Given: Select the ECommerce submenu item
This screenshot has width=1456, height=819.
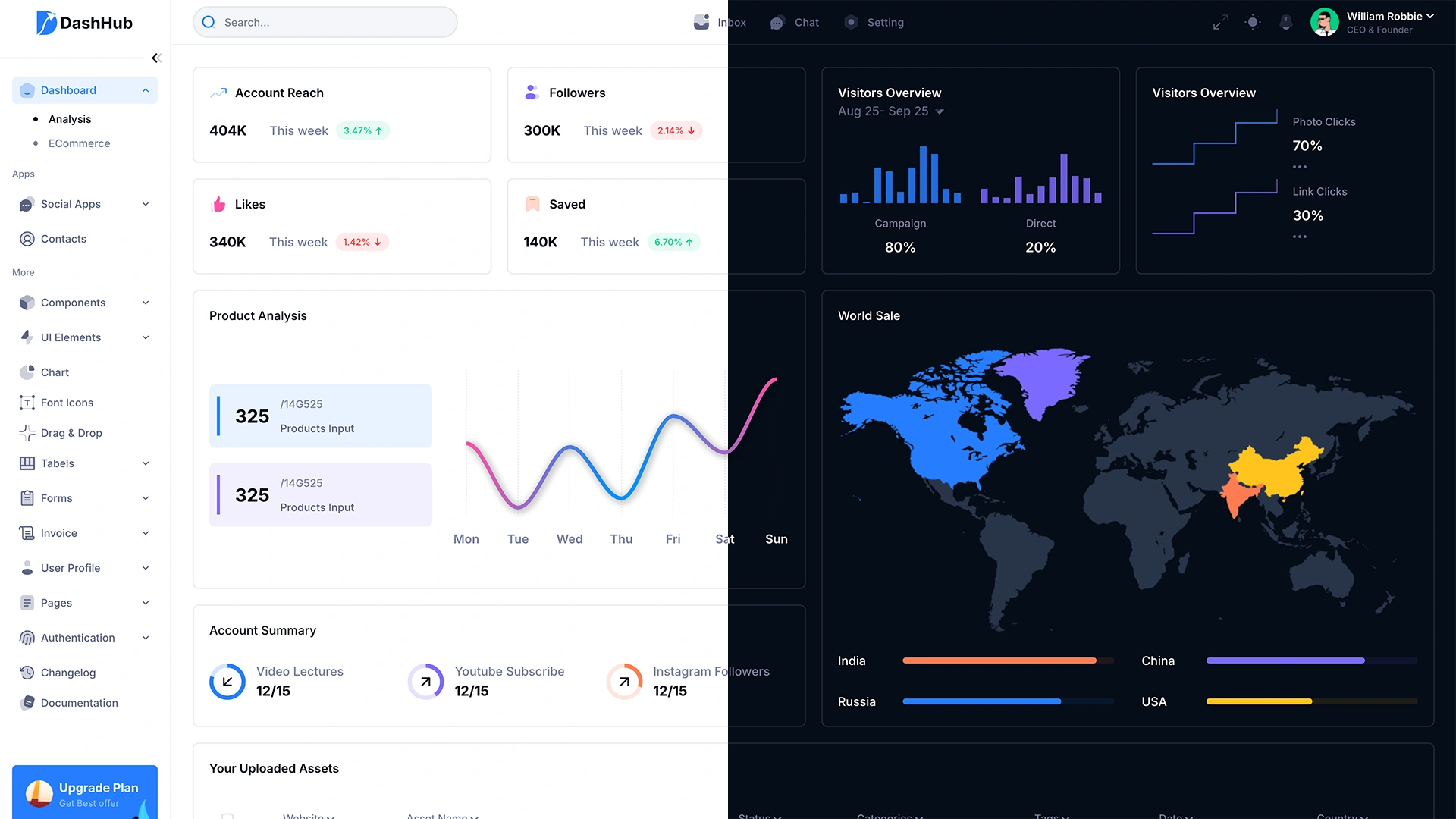Looking at the screenshot, I should coord(79,143).
